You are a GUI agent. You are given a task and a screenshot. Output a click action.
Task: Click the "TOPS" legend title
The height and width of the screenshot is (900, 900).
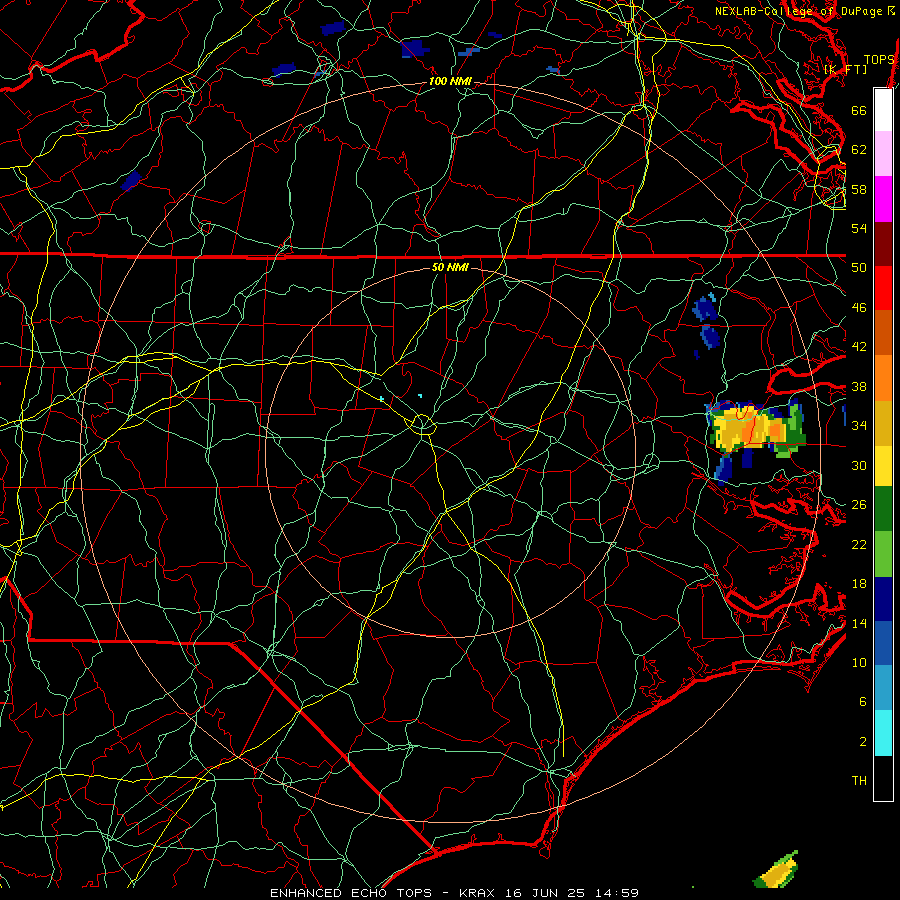(879, 60)
